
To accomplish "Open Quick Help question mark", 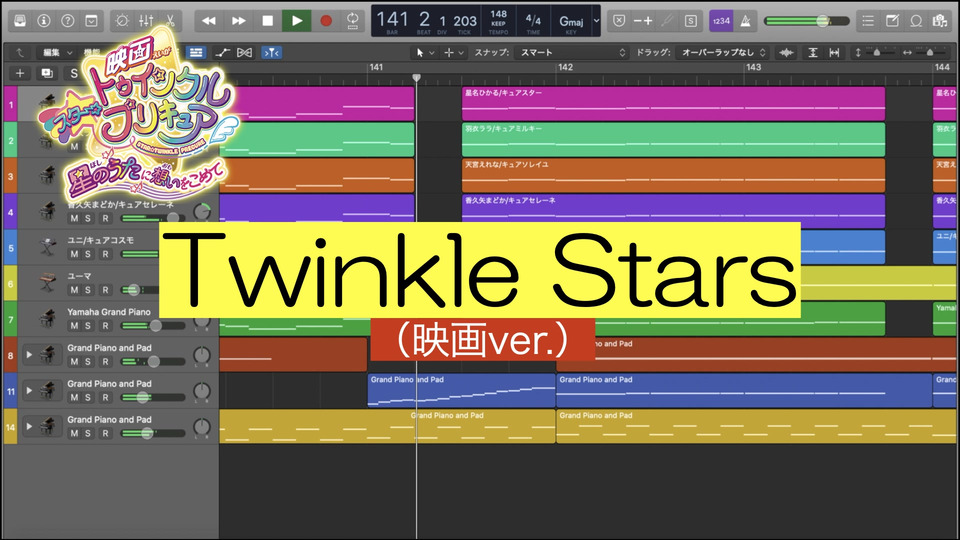I will [67, 21].
